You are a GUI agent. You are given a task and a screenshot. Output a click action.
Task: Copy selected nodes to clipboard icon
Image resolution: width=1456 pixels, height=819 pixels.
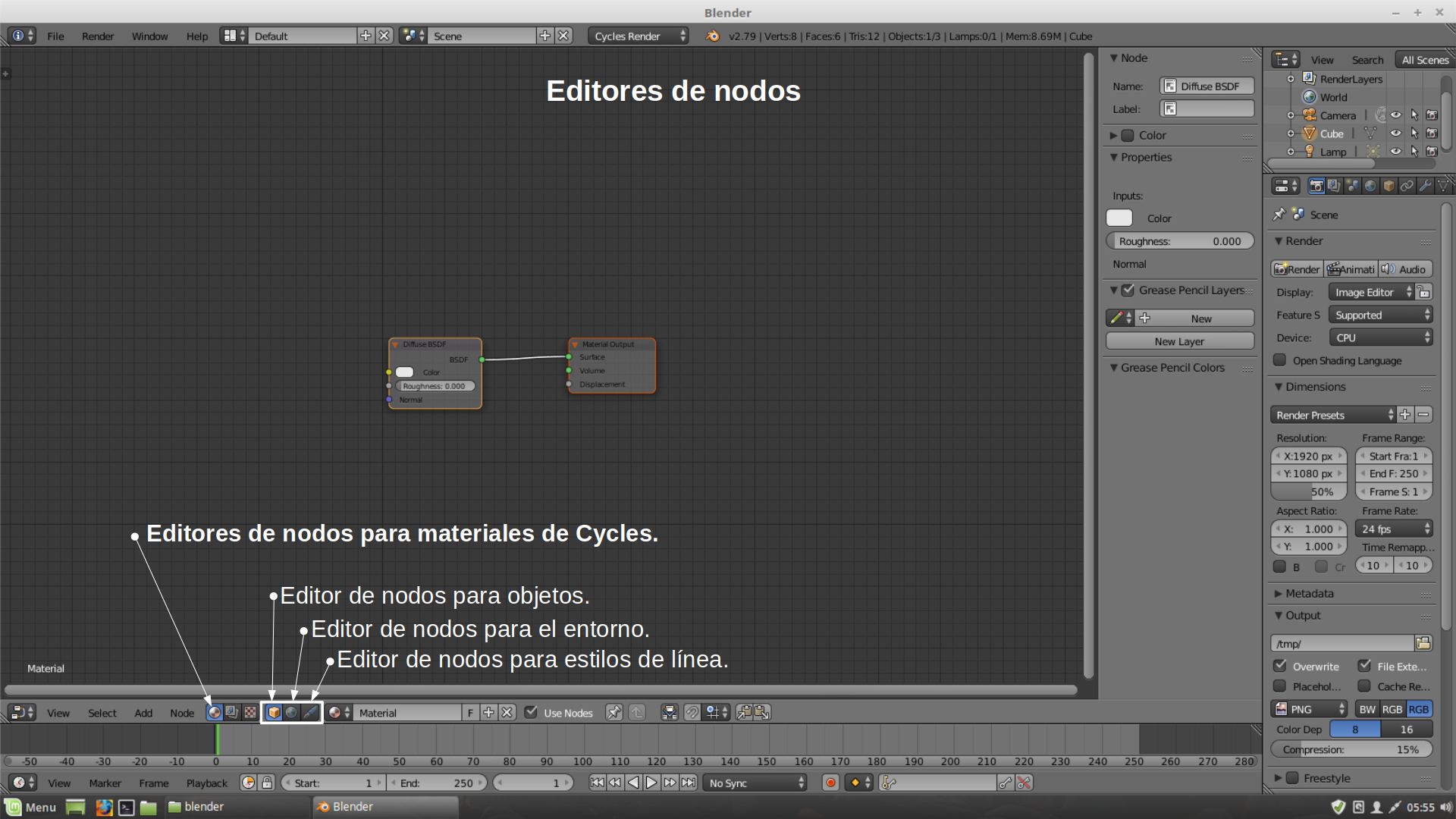[x=744, y=712]
